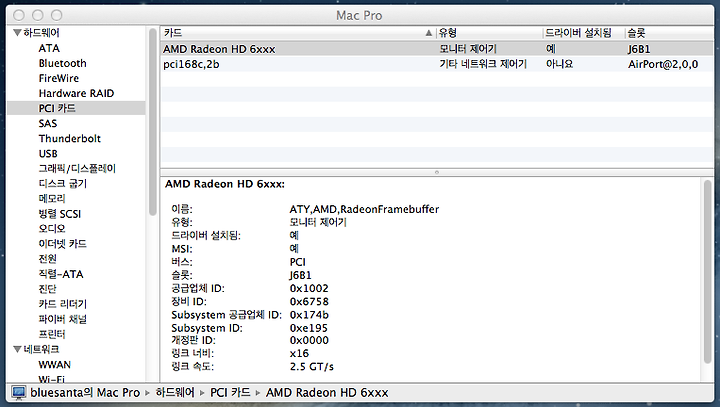Open the 진단 sidebar entry
The image size is (720, 407).
pos(47,289)
